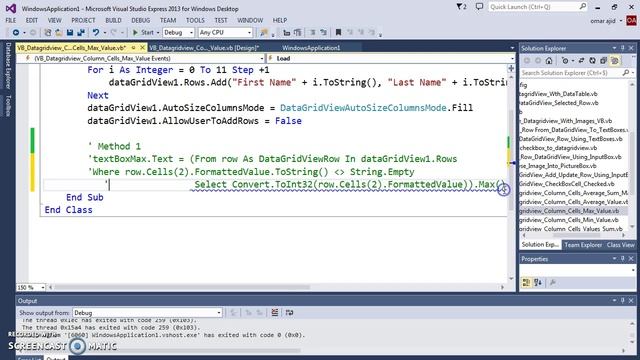Open the Database Explorer side tab
The height and width of the screenshot is (360, 640).
point(8,65)
